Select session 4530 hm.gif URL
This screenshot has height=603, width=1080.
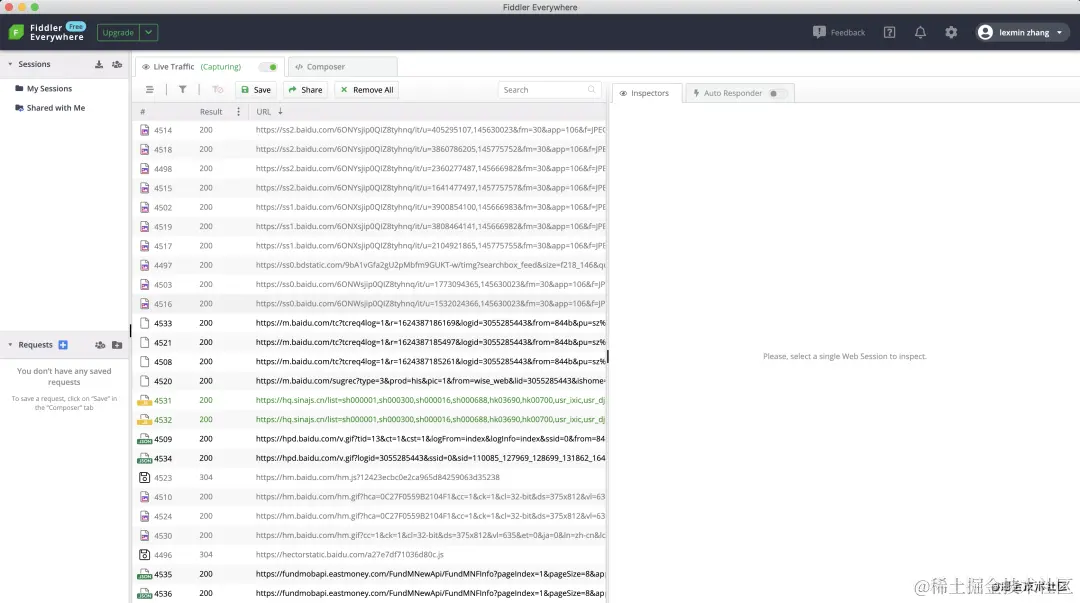(430, 535)
